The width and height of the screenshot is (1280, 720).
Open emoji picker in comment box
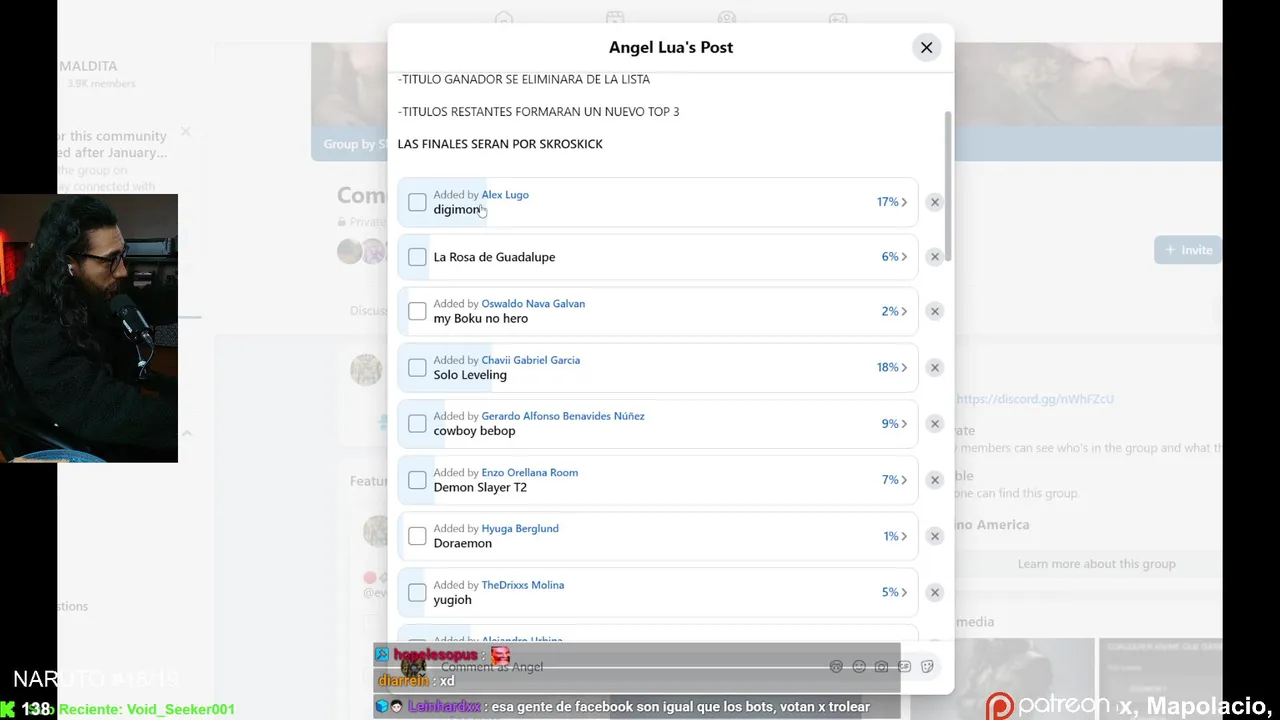(859, 667)
